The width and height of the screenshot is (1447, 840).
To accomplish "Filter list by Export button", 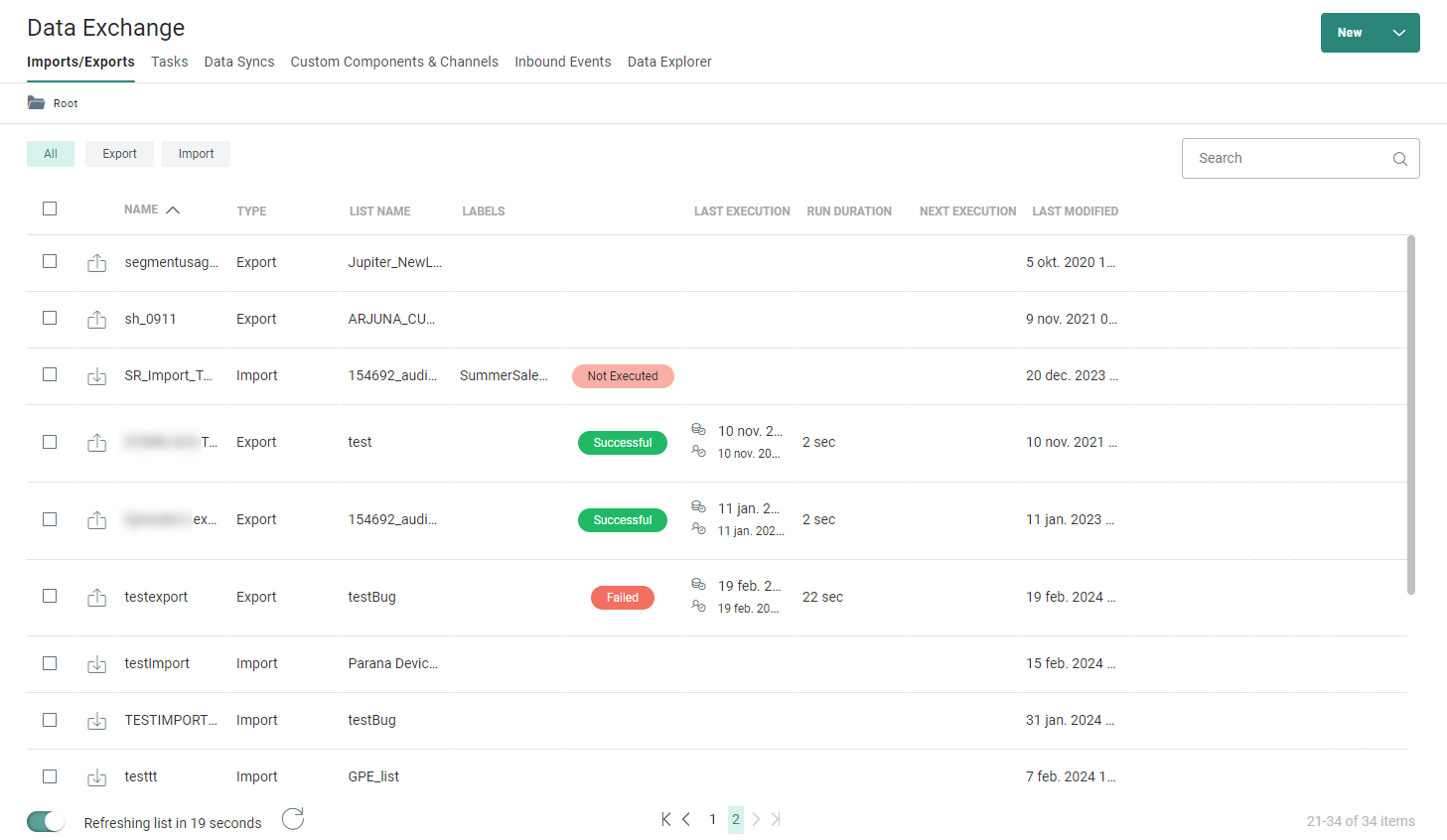I will coord(119,154).
